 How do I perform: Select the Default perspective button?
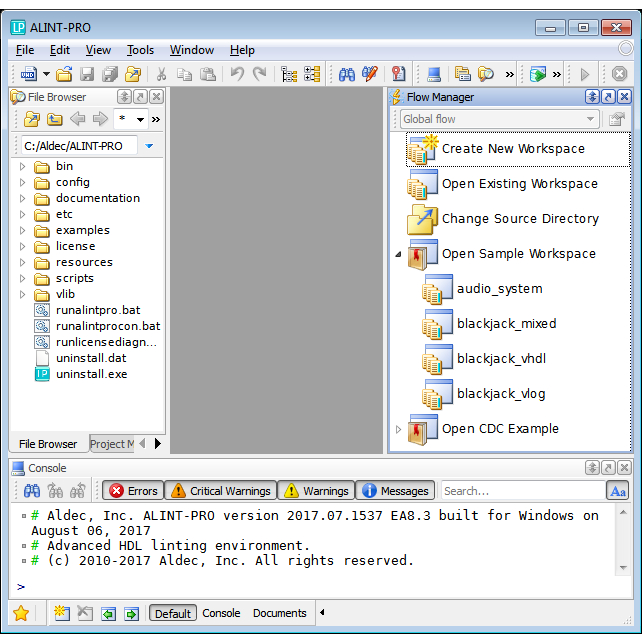point(173,613)
